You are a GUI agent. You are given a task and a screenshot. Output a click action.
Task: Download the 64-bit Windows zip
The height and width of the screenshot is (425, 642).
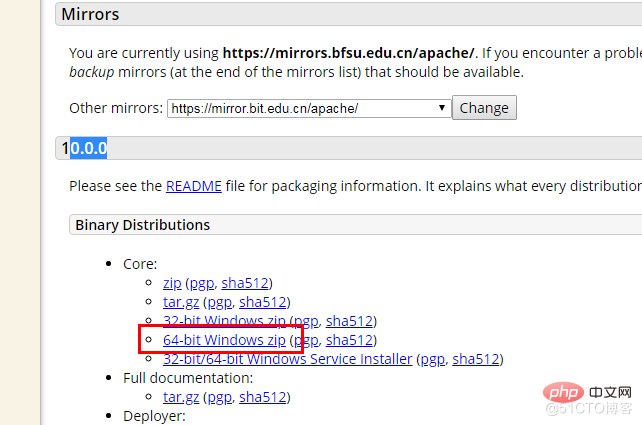pyautogui.click(x=224, y=340)
